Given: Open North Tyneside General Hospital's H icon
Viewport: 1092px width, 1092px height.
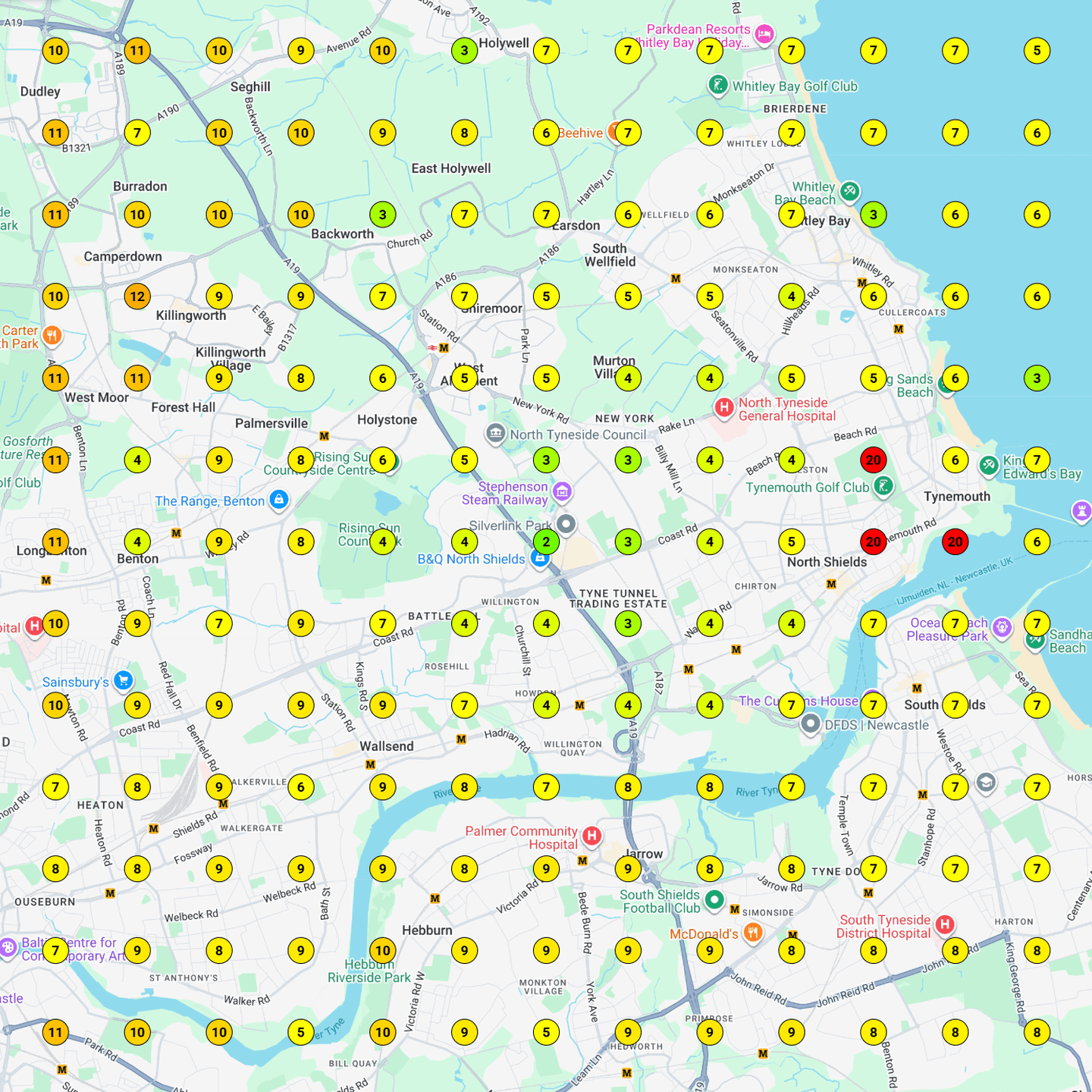Looking at the screenshot, I should [x=724, y=408].
